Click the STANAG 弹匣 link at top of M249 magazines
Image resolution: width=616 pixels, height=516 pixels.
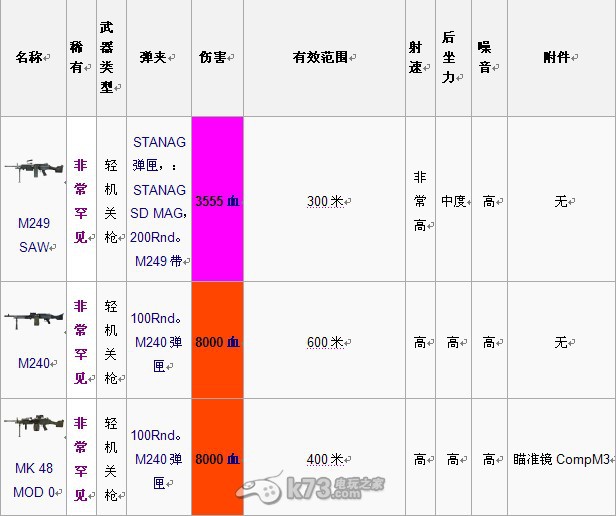tap(159, 154)
